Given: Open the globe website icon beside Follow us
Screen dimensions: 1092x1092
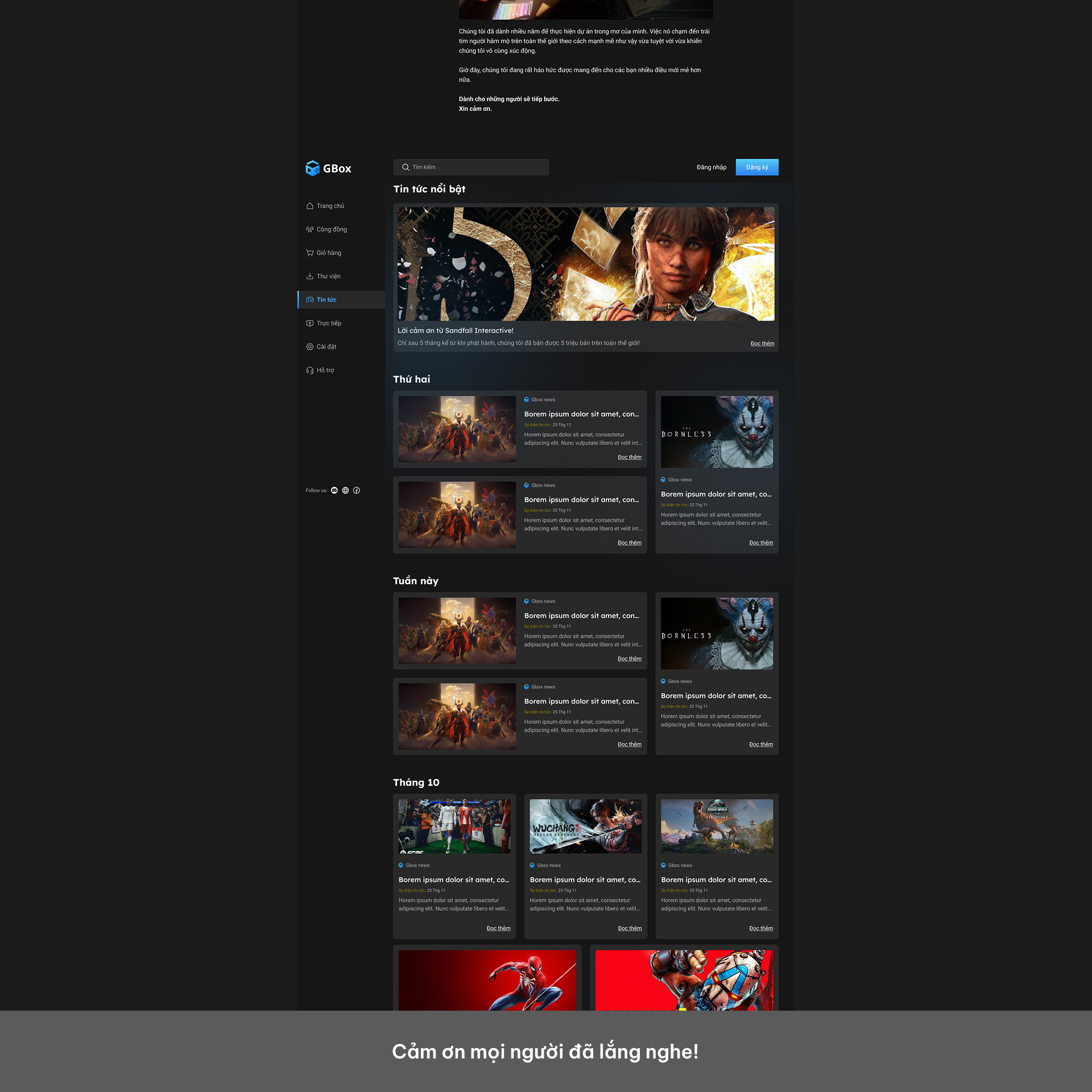Looking at the screenshot, I should tap(345, 490).
